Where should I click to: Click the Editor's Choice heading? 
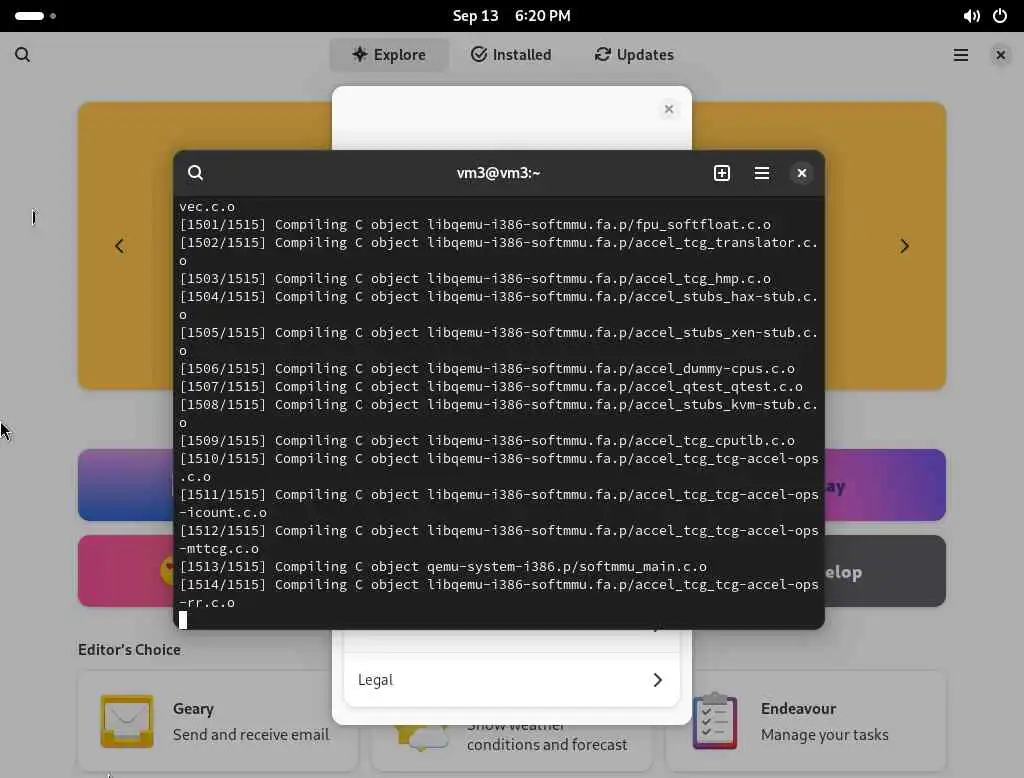(129, 649)
